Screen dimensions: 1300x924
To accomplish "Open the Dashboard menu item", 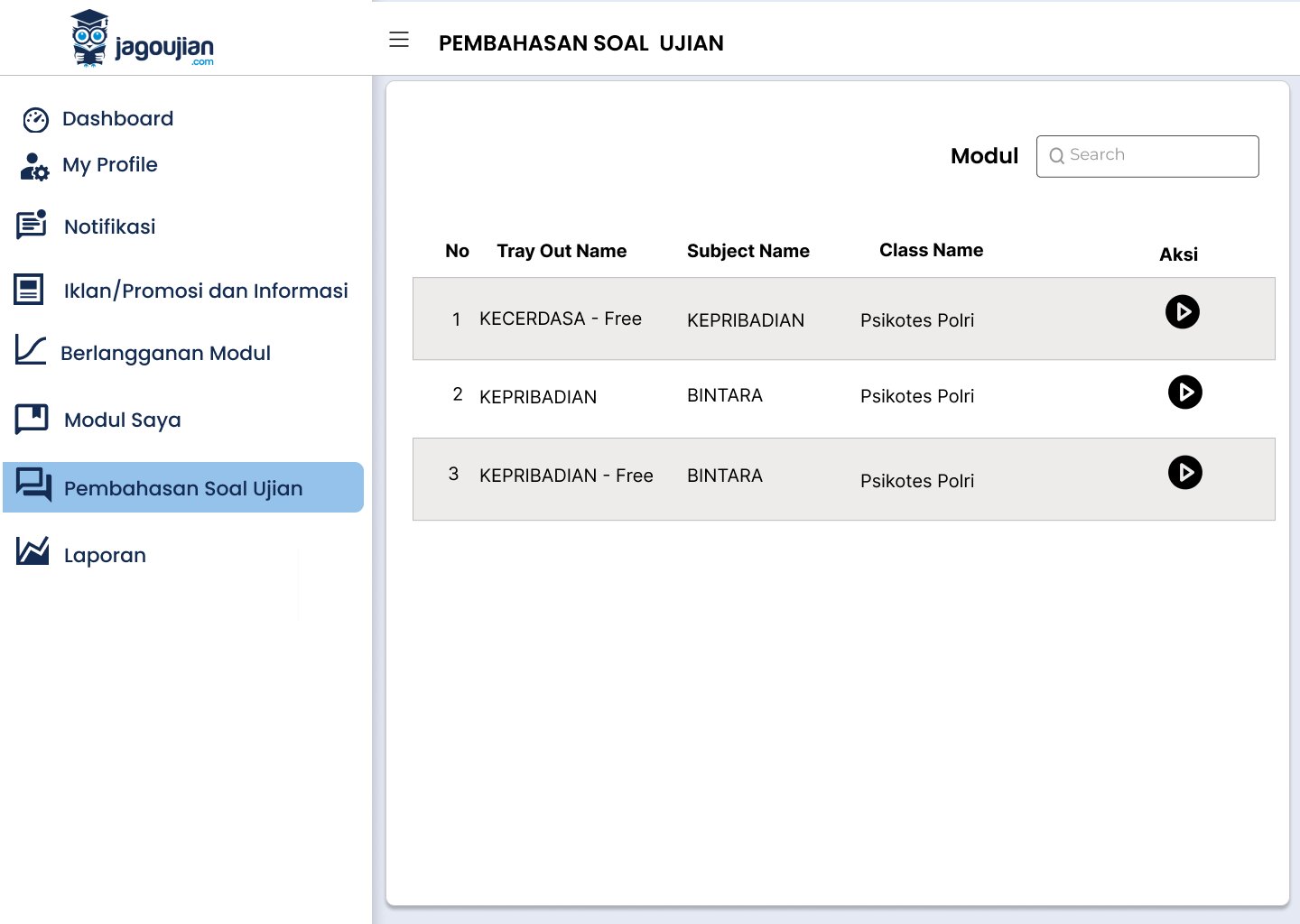I will (117, 119).
